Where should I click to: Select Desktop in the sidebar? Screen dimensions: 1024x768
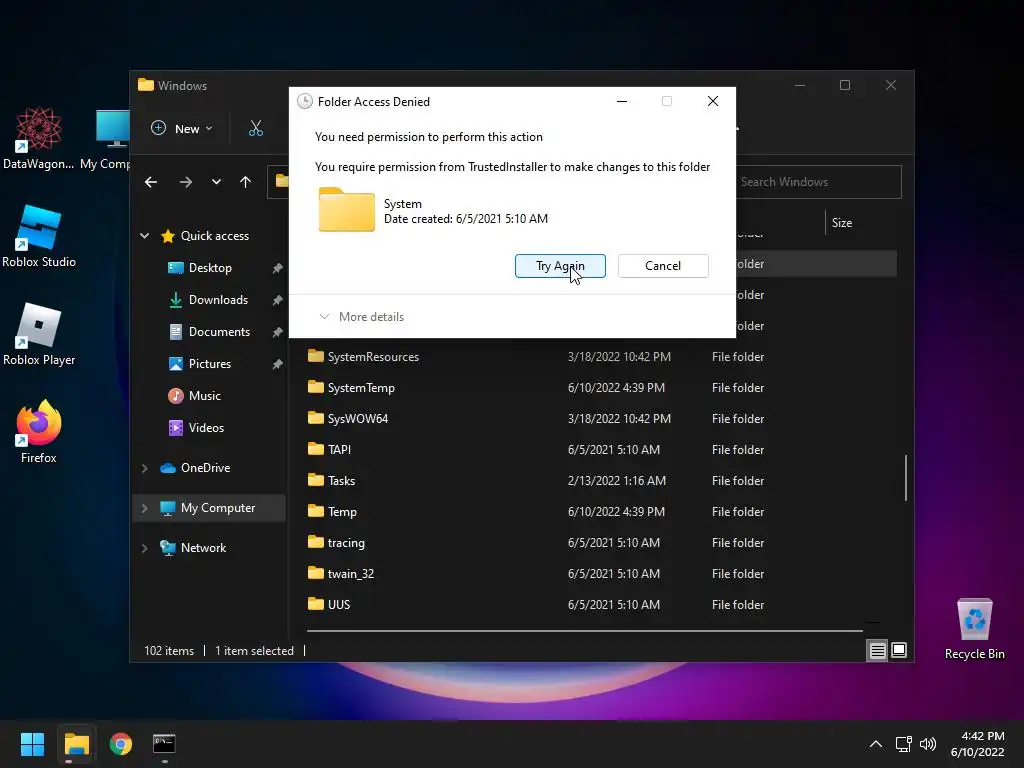[210, 268]
